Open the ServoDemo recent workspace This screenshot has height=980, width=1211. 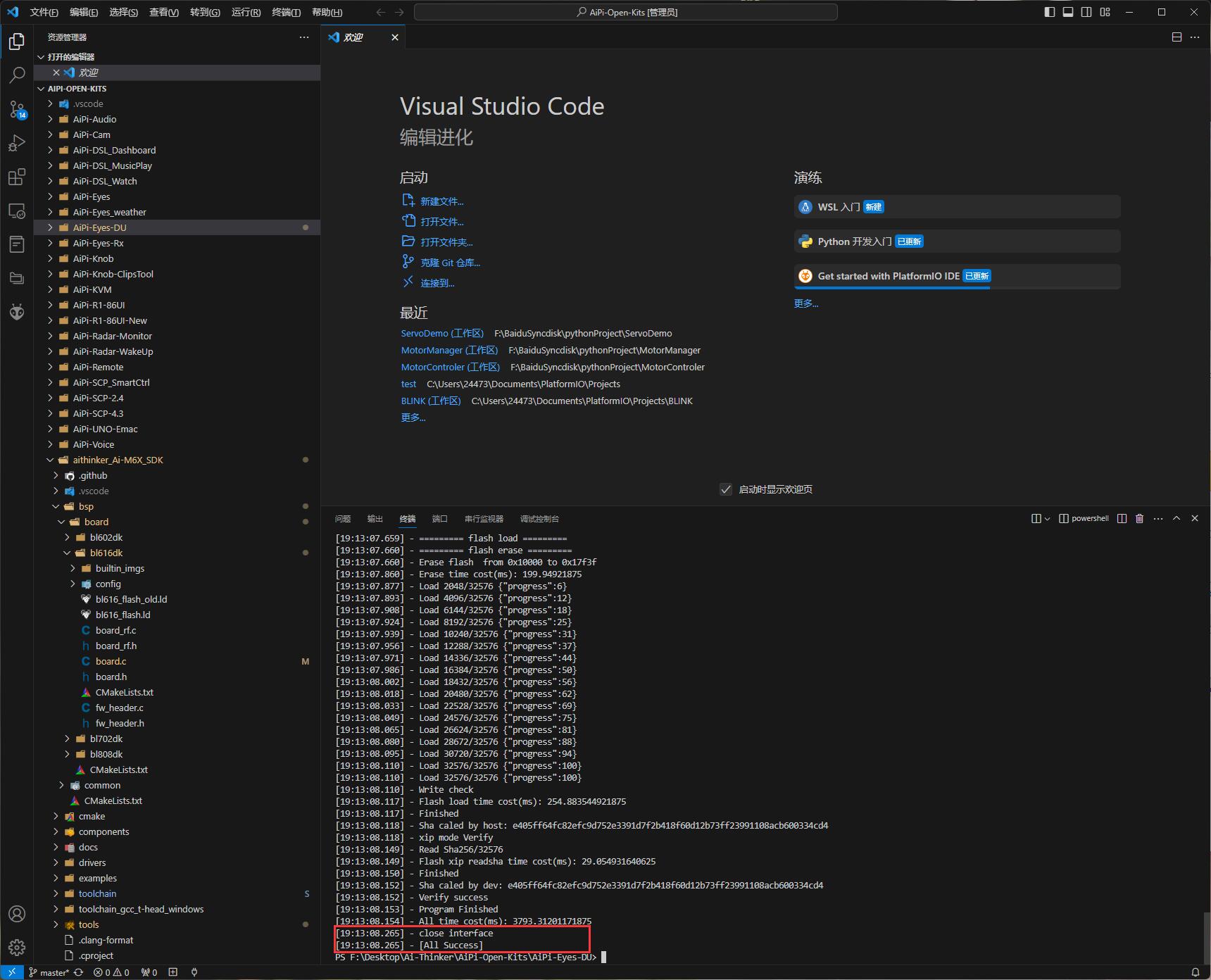click(x=442, y=333)
